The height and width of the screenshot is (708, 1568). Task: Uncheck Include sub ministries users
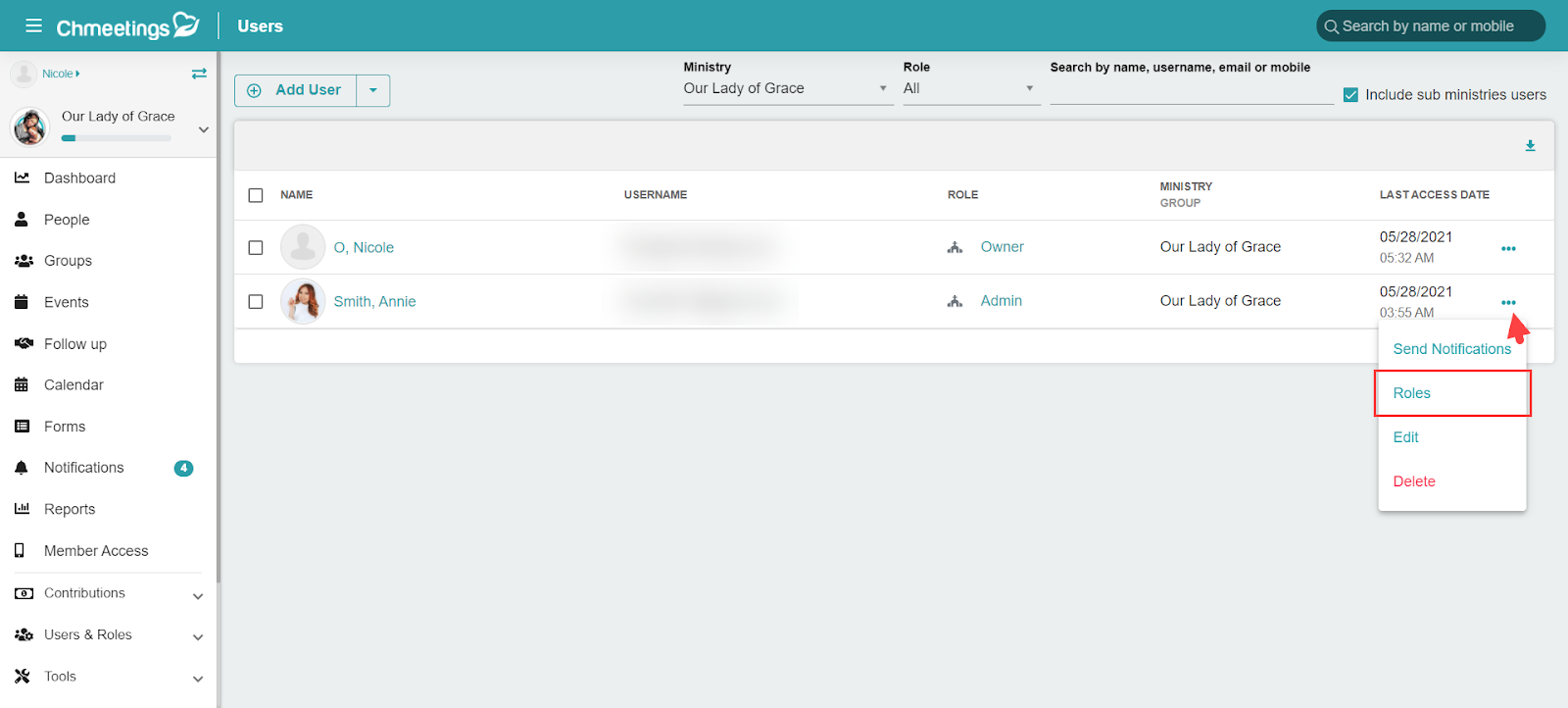pos(1350,95)
